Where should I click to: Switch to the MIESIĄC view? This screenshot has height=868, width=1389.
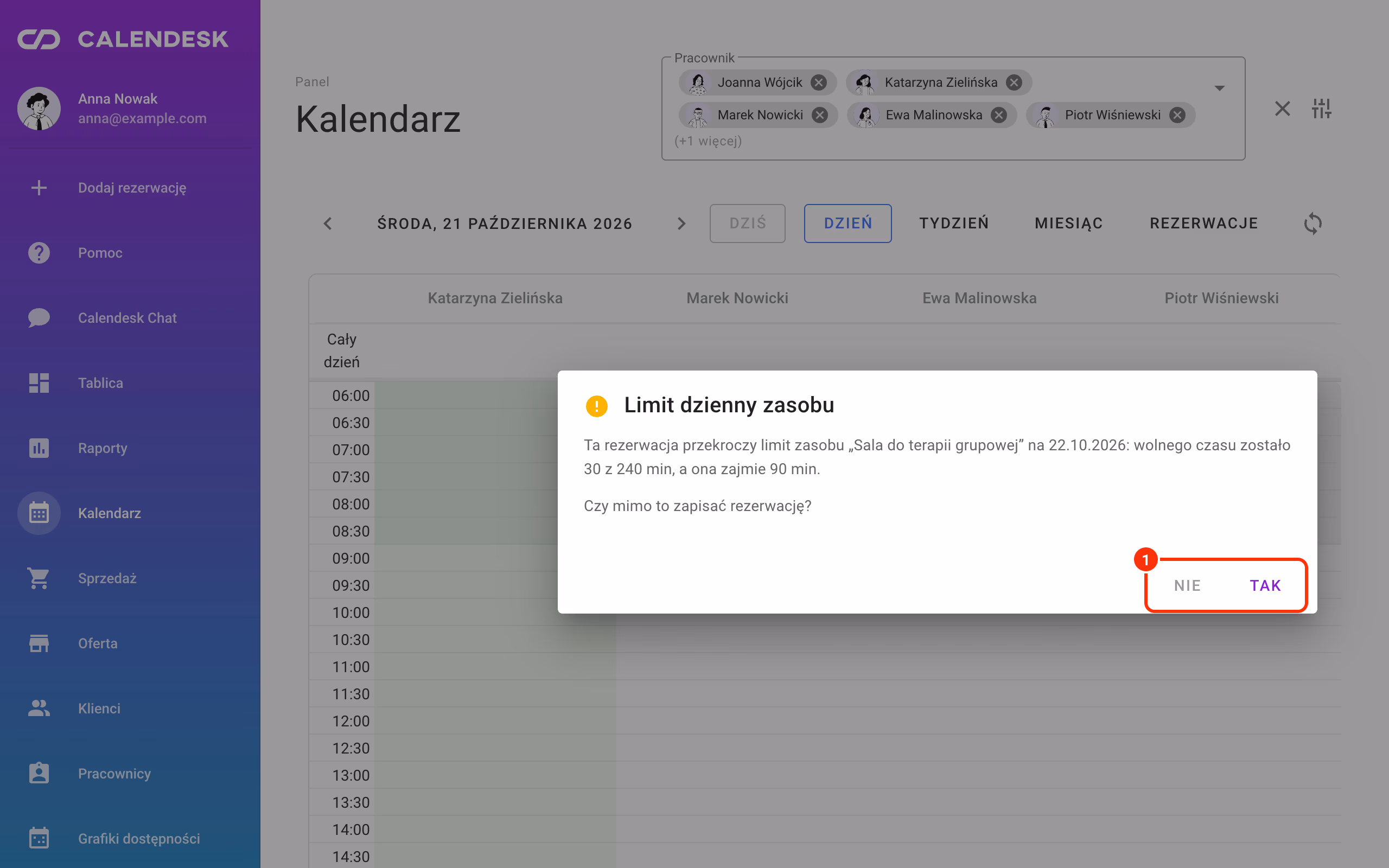coord(1069,224)
